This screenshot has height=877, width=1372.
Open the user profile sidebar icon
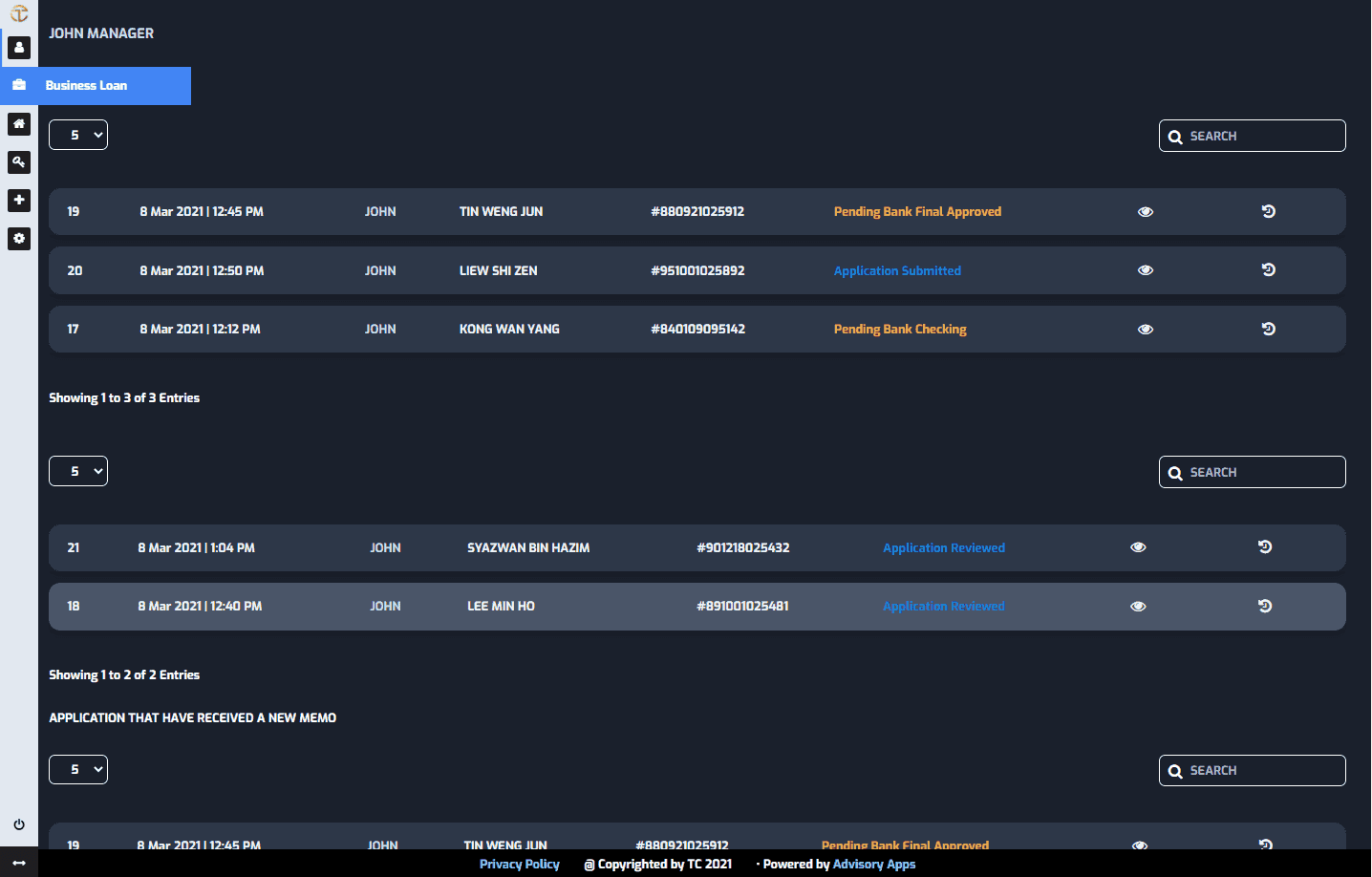pos(19,48)
